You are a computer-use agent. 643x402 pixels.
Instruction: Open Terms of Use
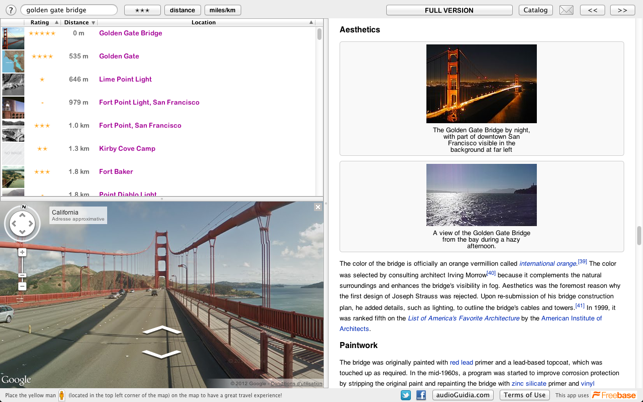tap(524, 395)
